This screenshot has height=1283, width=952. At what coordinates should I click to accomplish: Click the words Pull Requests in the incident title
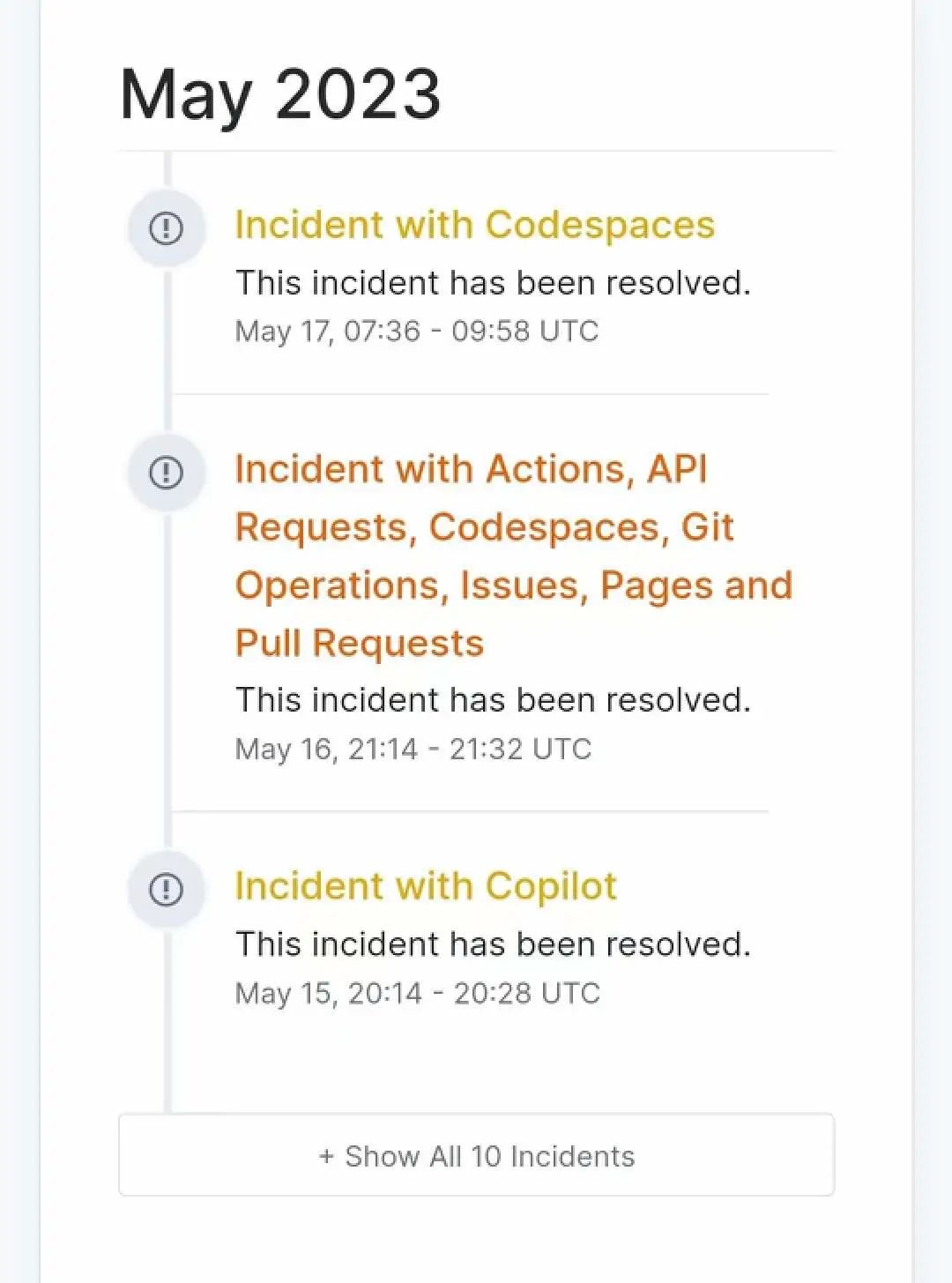[360, 643]
